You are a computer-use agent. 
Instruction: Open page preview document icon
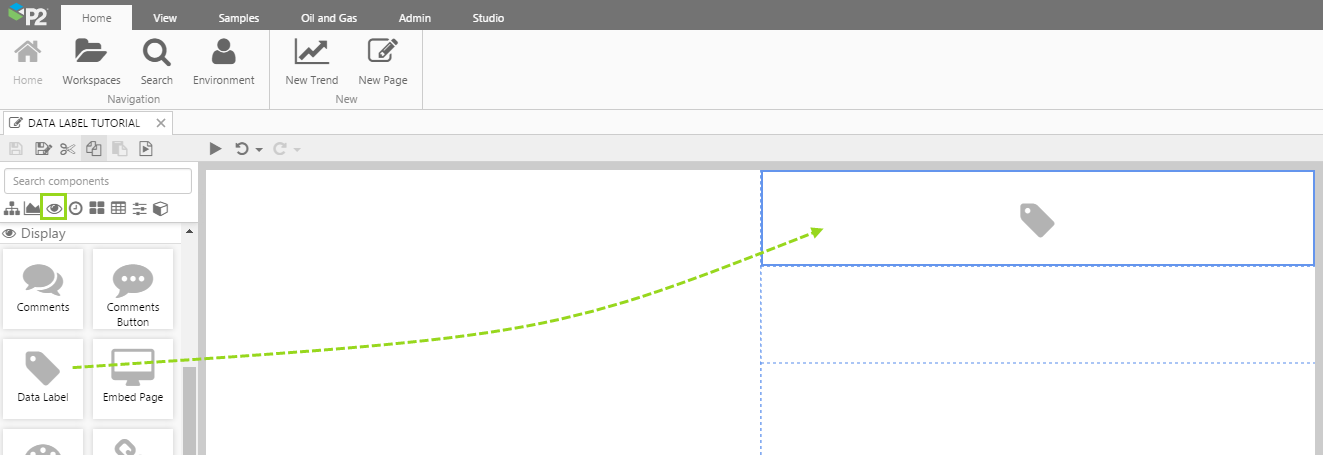coord(146,149)
